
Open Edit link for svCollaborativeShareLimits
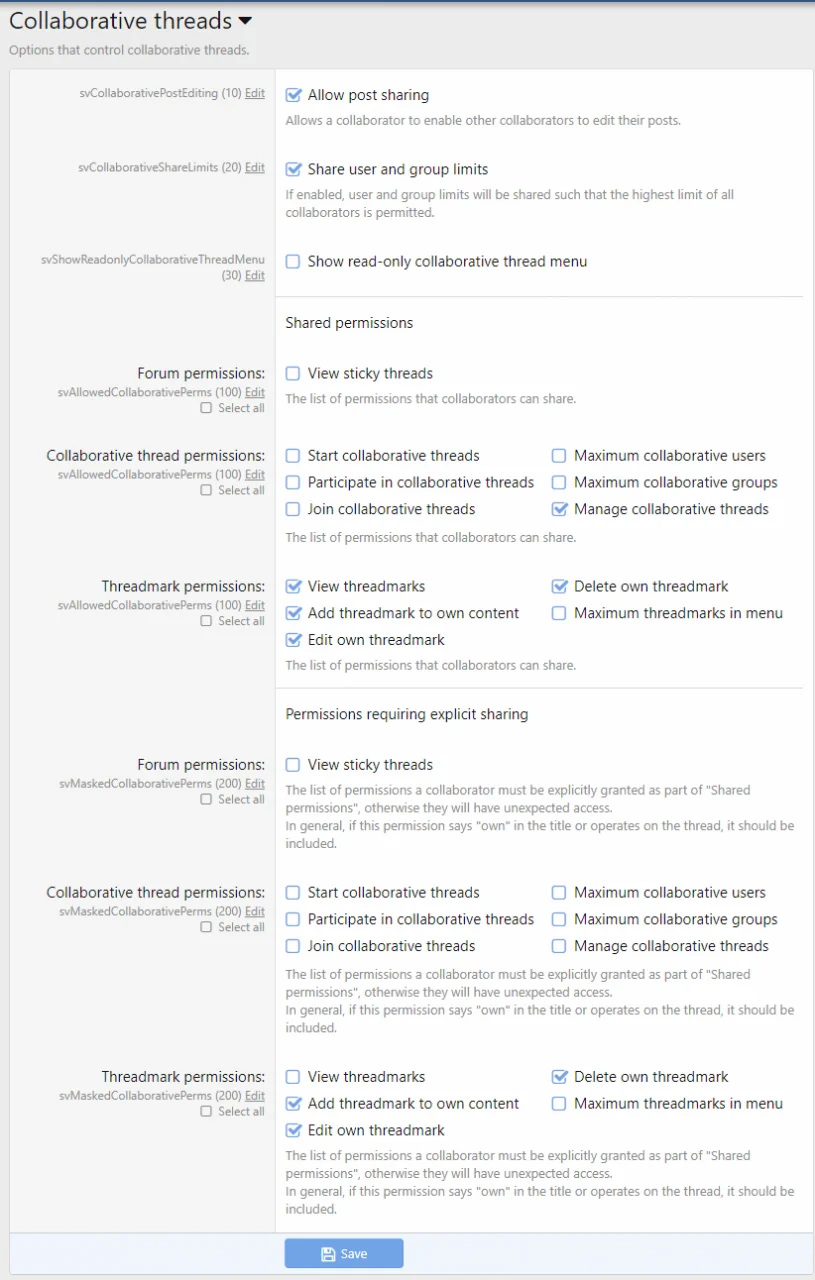pyautogui.click(x=255, y=167)
